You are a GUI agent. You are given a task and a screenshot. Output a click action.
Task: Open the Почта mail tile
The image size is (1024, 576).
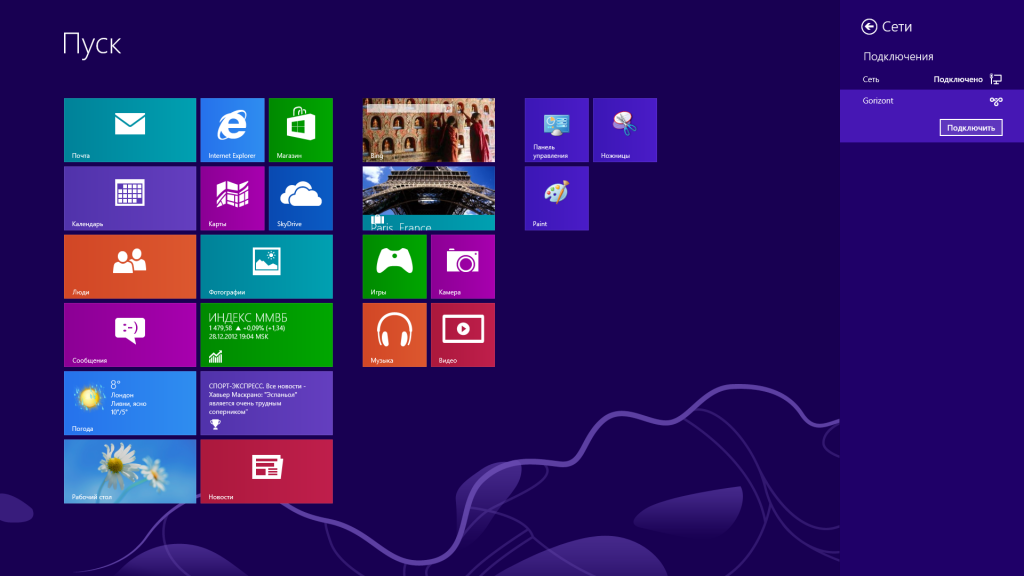coord(130,130)
